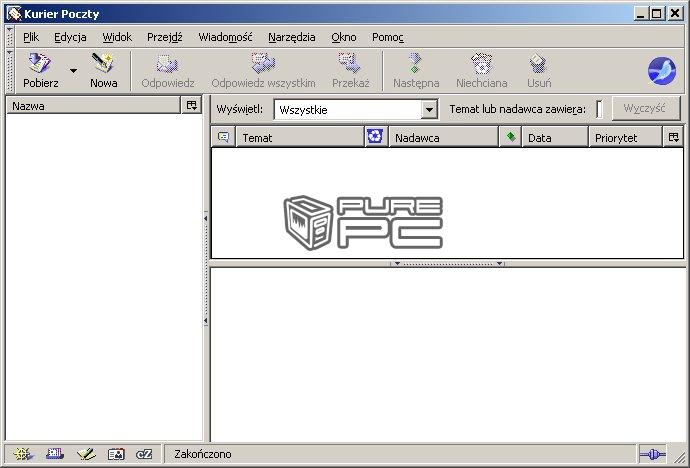Image resolution: width=690 pixels, height=468 pixels.
Task: Open Composer from status bar icon
Action: 85,454
